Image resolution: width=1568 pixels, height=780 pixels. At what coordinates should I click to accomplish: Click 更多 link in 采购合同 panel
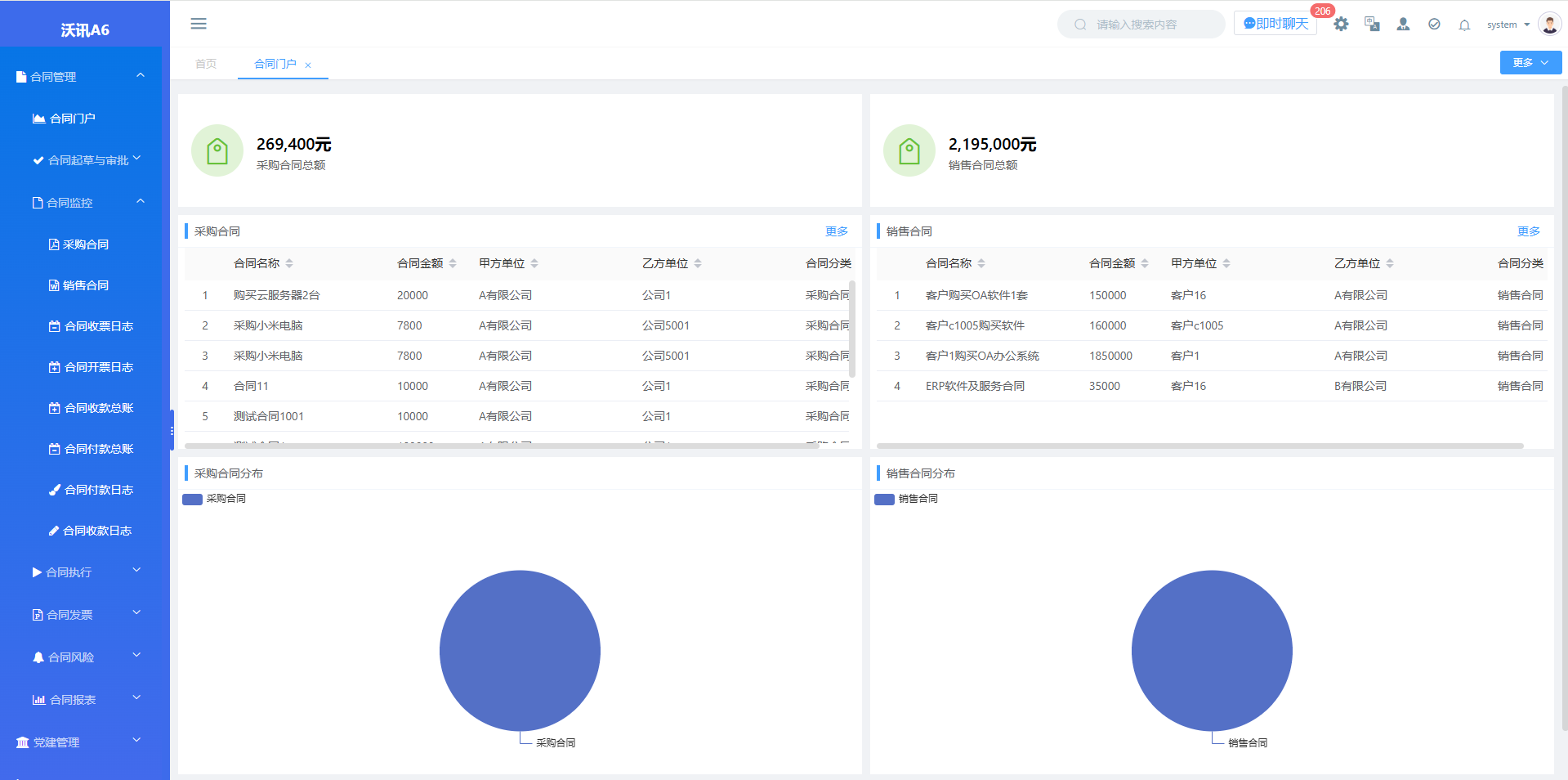click(836, 231)
